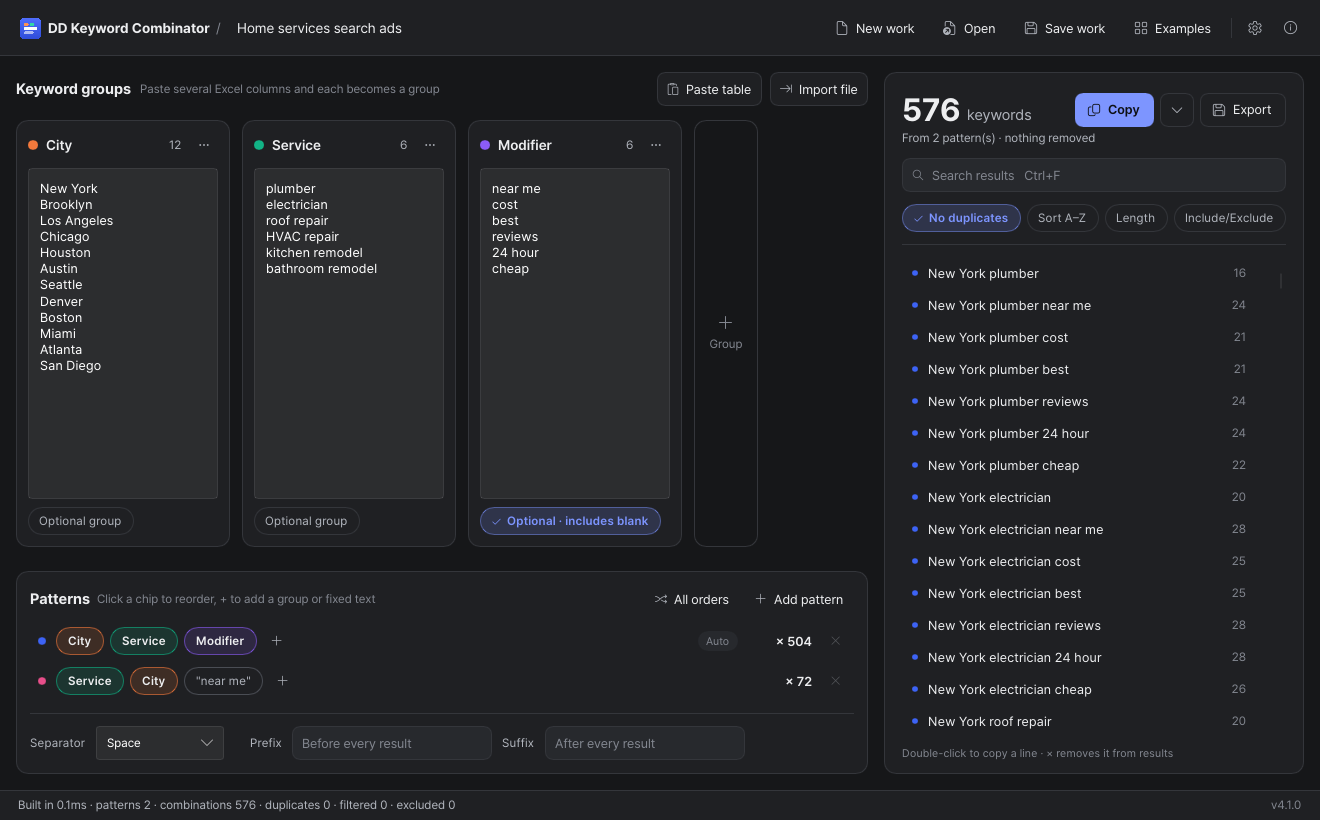Click the Add pattern button
Viewport: 1320px width, 820px height.
pos(798,599)
